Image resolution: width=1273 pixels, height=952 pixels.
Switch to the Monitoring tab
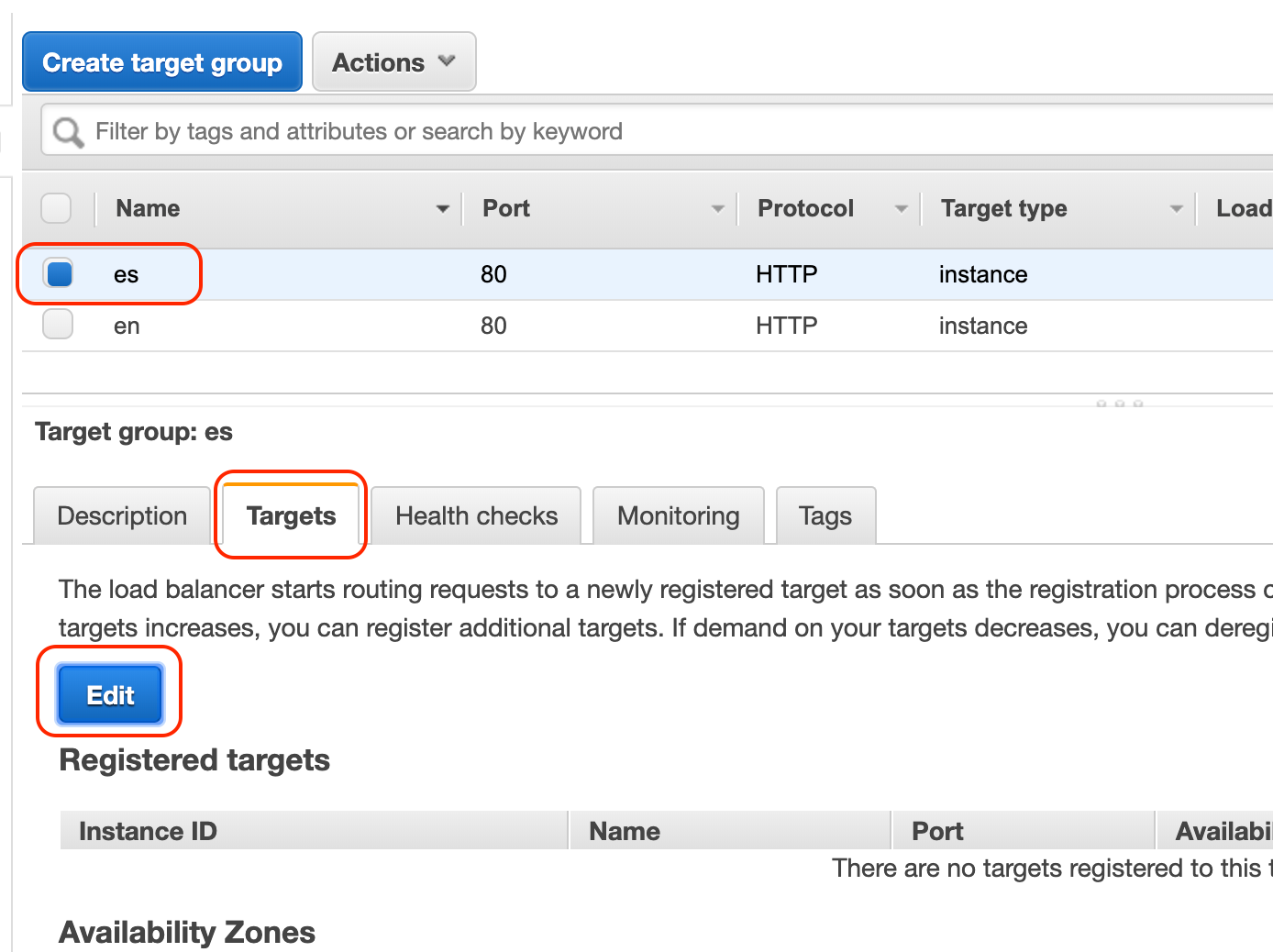tap(678, 516)
